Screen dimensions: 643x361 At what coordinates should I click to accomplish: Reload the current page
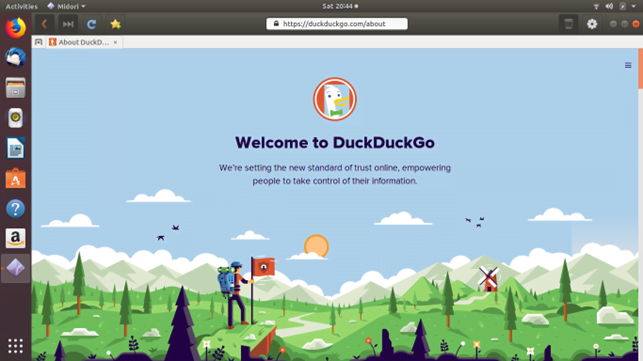[x=91, y=24]
